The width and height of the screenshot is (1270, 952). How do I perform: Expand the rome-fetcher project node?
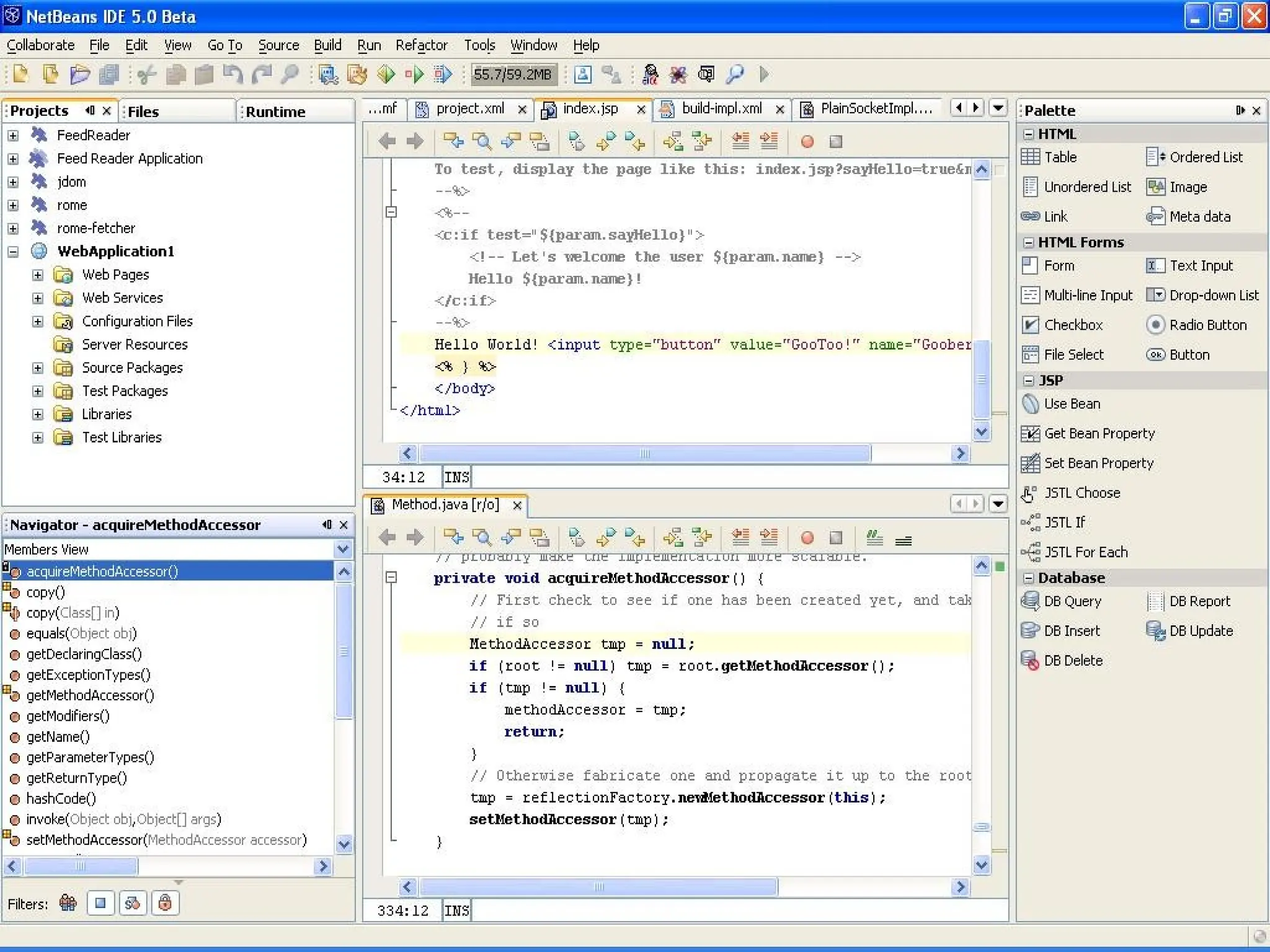pyautogui.click(x=13, y=229)
